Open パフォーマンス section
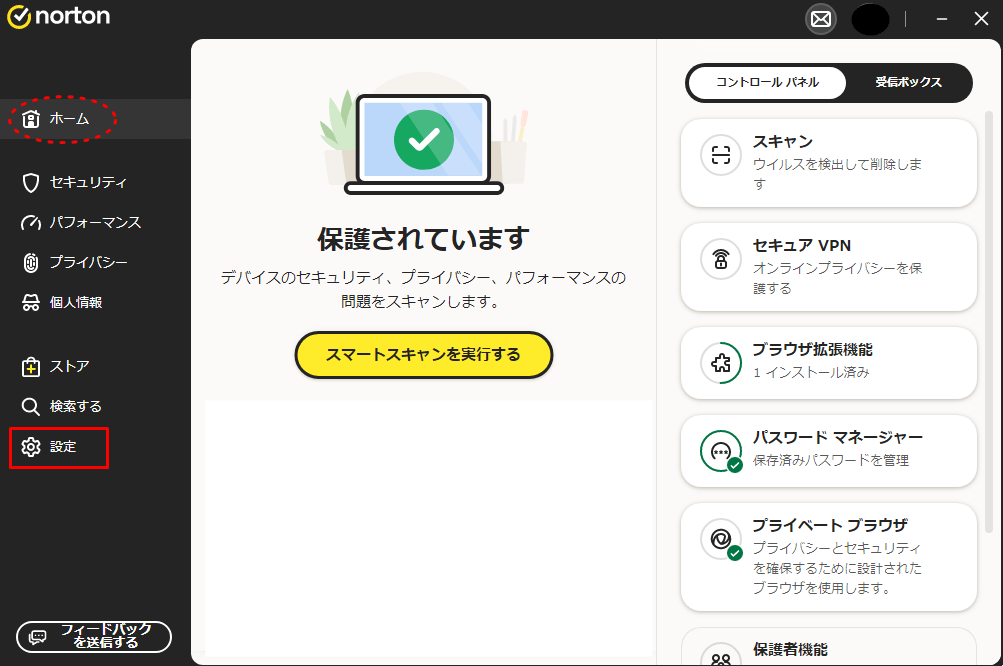Viewport: 1003px width, 666px height. (95, 223)
